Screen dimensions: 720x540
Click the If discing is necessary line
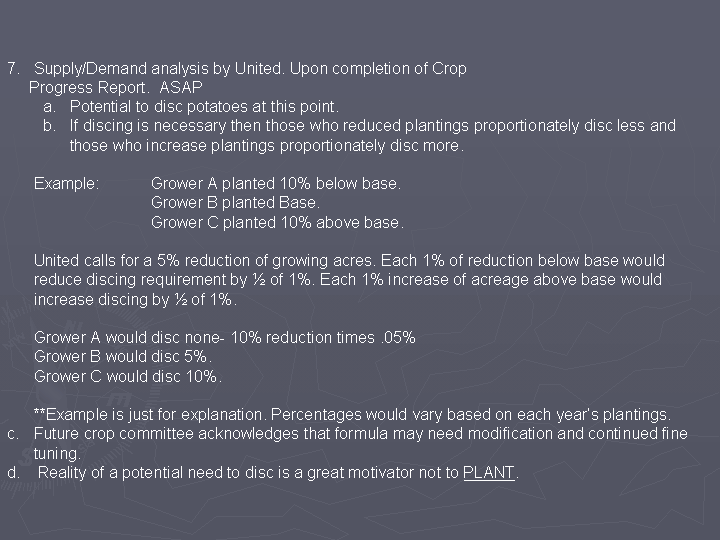tap(373, 126)
